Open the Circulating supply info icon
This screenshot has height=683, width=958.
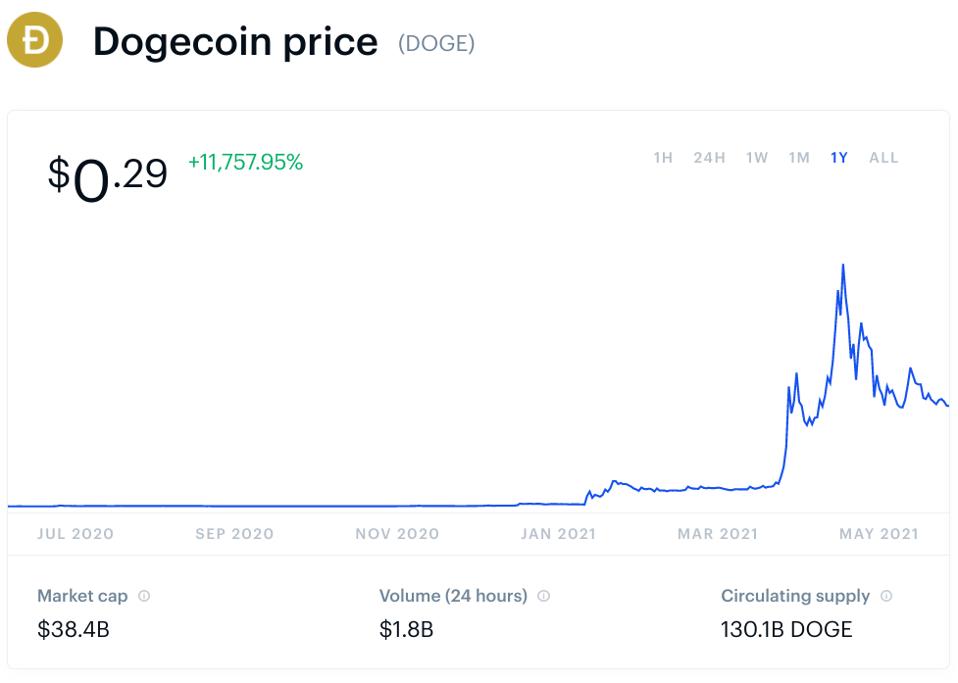point(887,596)
